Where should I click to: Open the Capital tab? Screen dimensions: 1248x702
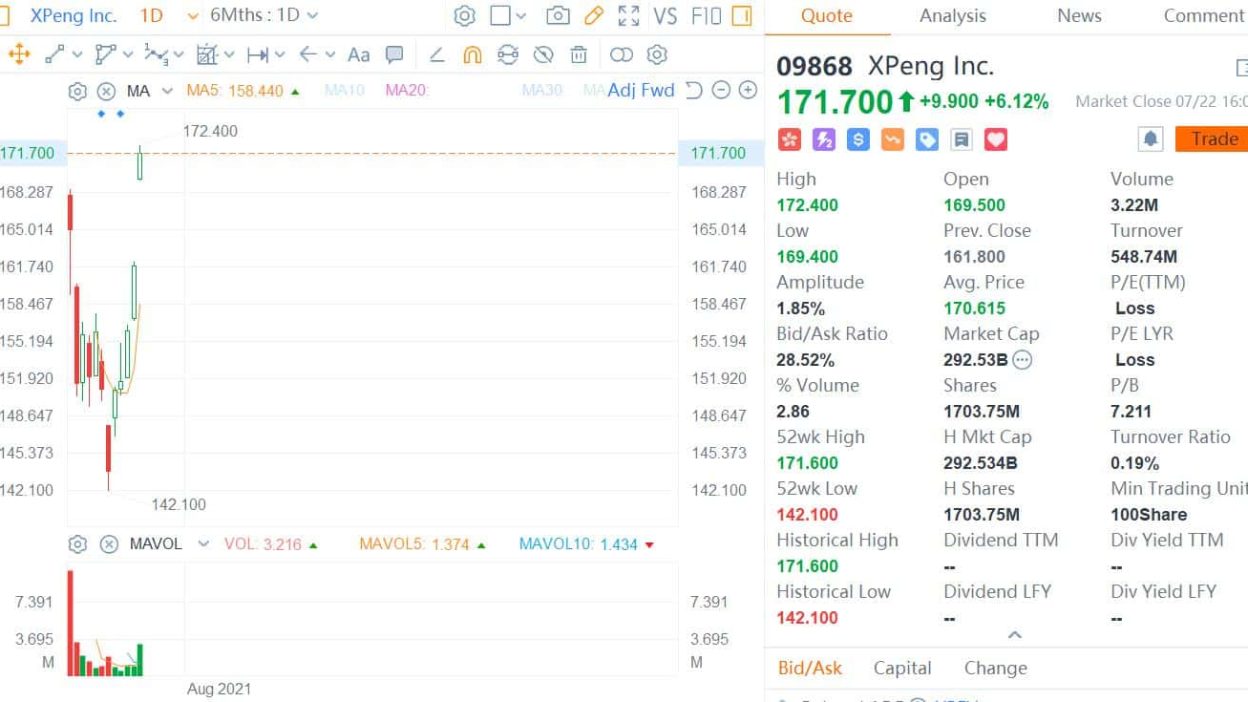tap(902, 668)
